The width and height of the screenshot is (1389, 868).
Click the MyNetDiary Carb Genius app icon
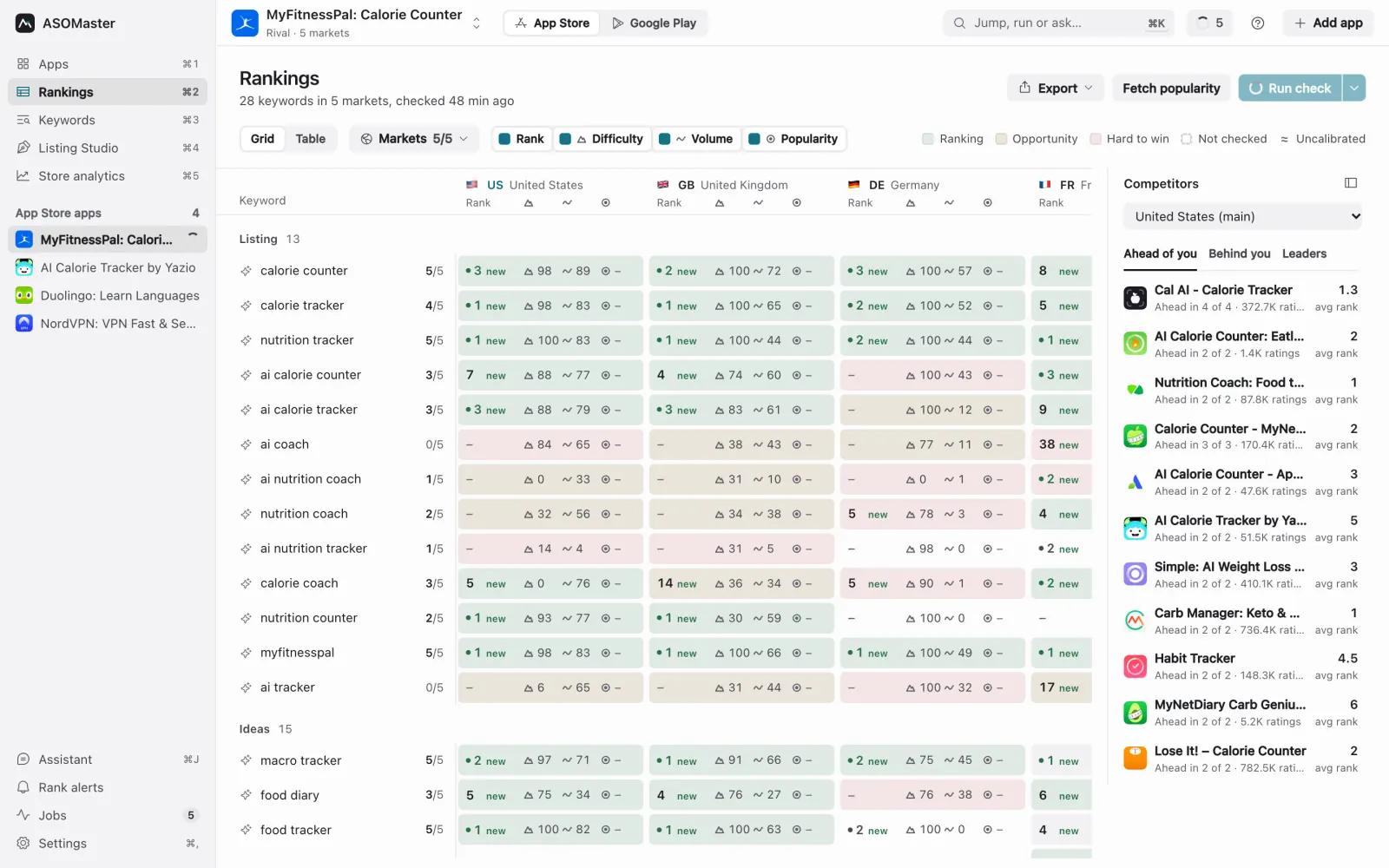pyautogui.click(x=1135, y=713)
